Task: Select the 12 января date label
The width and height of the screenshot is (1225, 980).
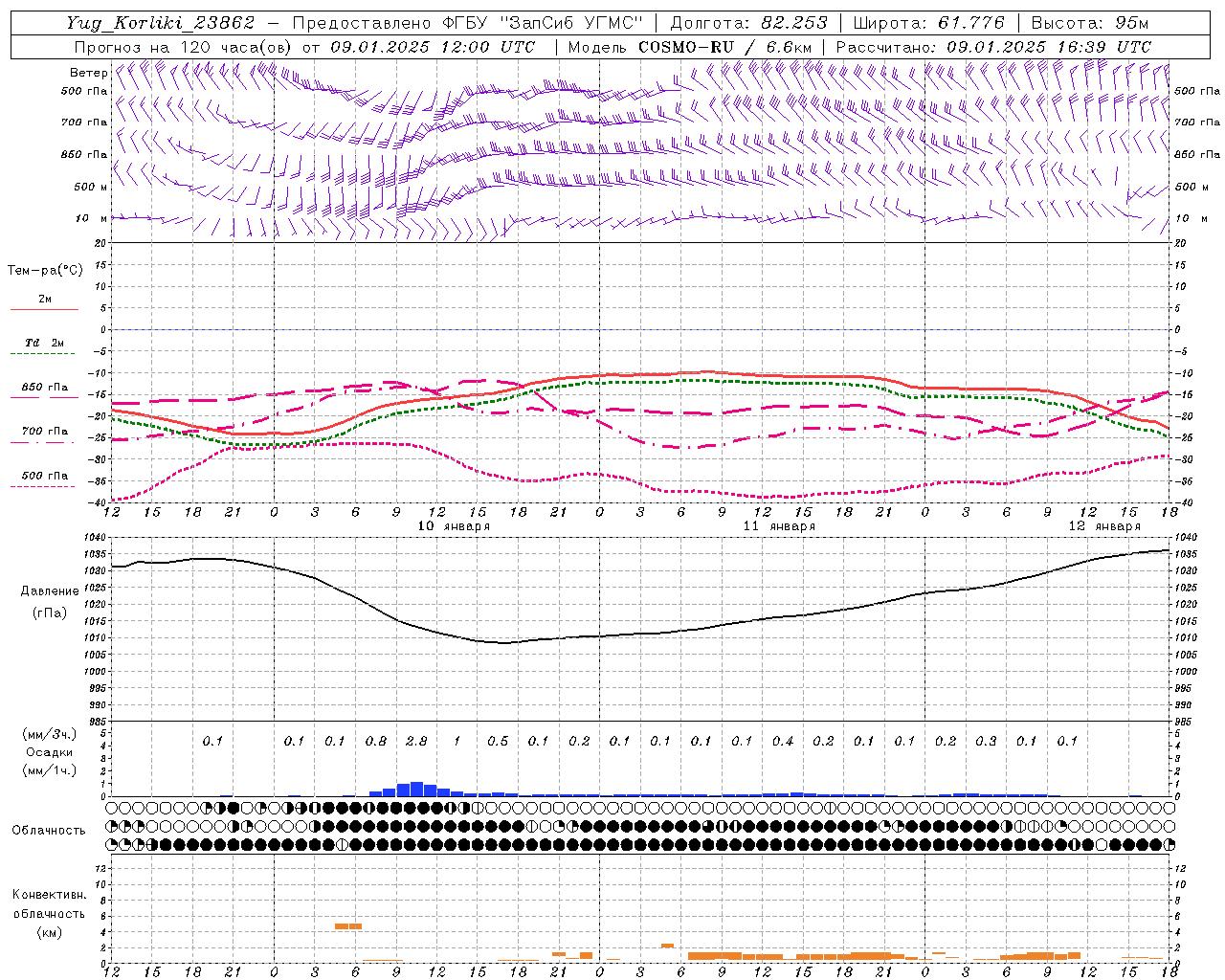Action: [1104, 525]
